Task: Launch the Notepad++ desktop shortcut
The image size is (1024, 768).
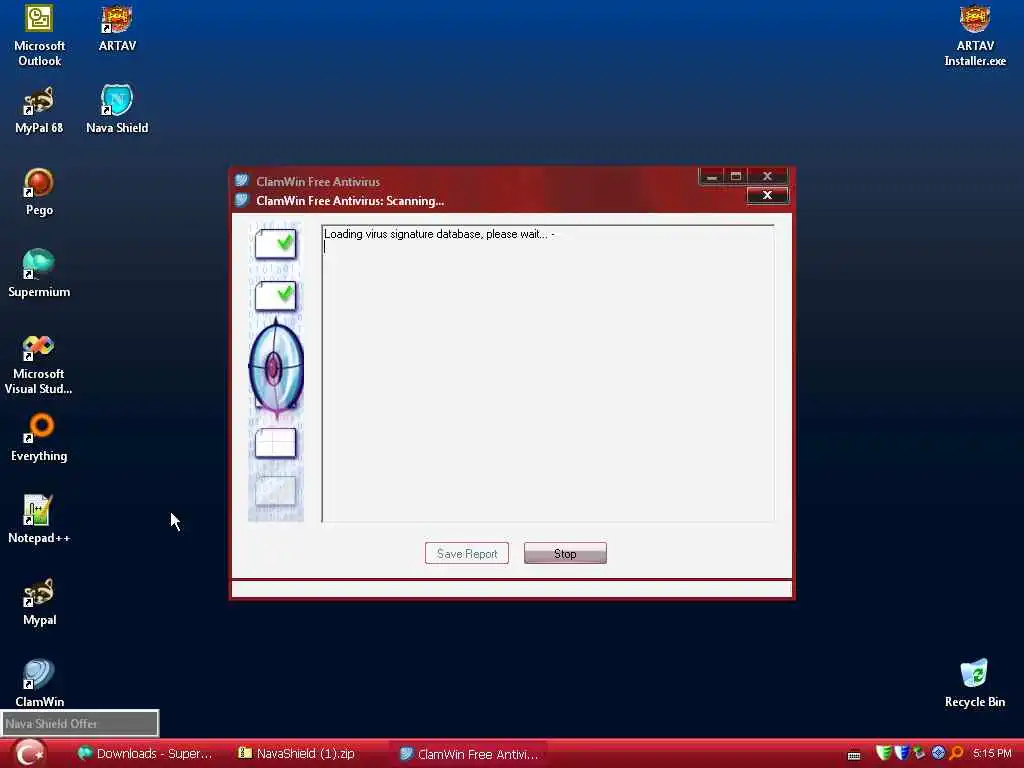Action: (x=39, y=520)
